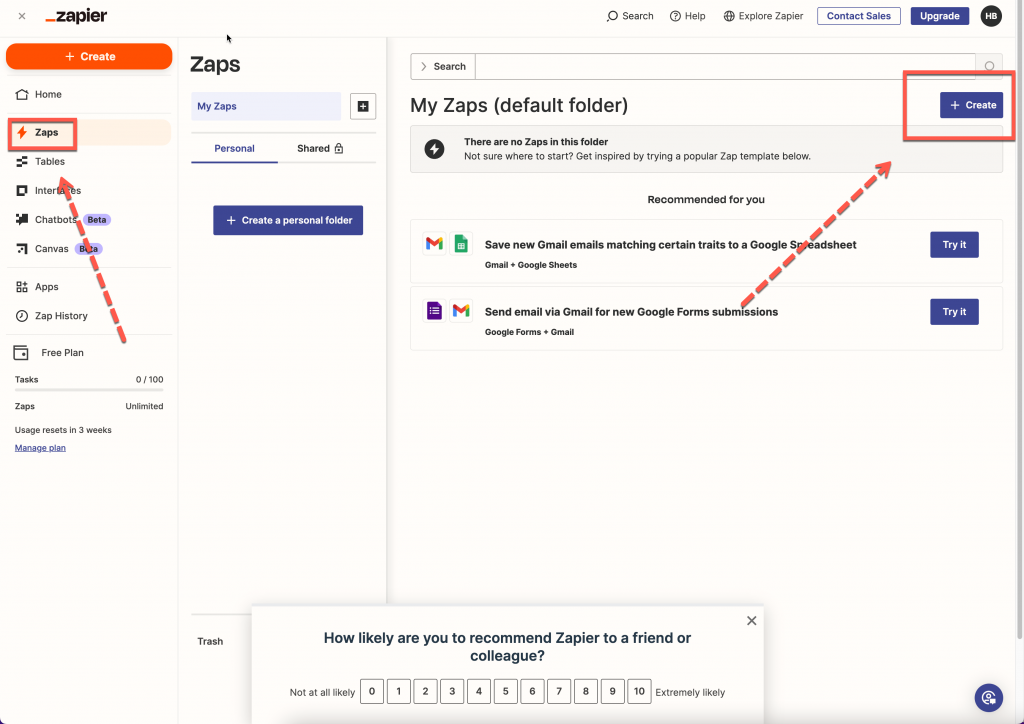
Task: Select rating 0 in the survey
Action: tap(372, 691)
